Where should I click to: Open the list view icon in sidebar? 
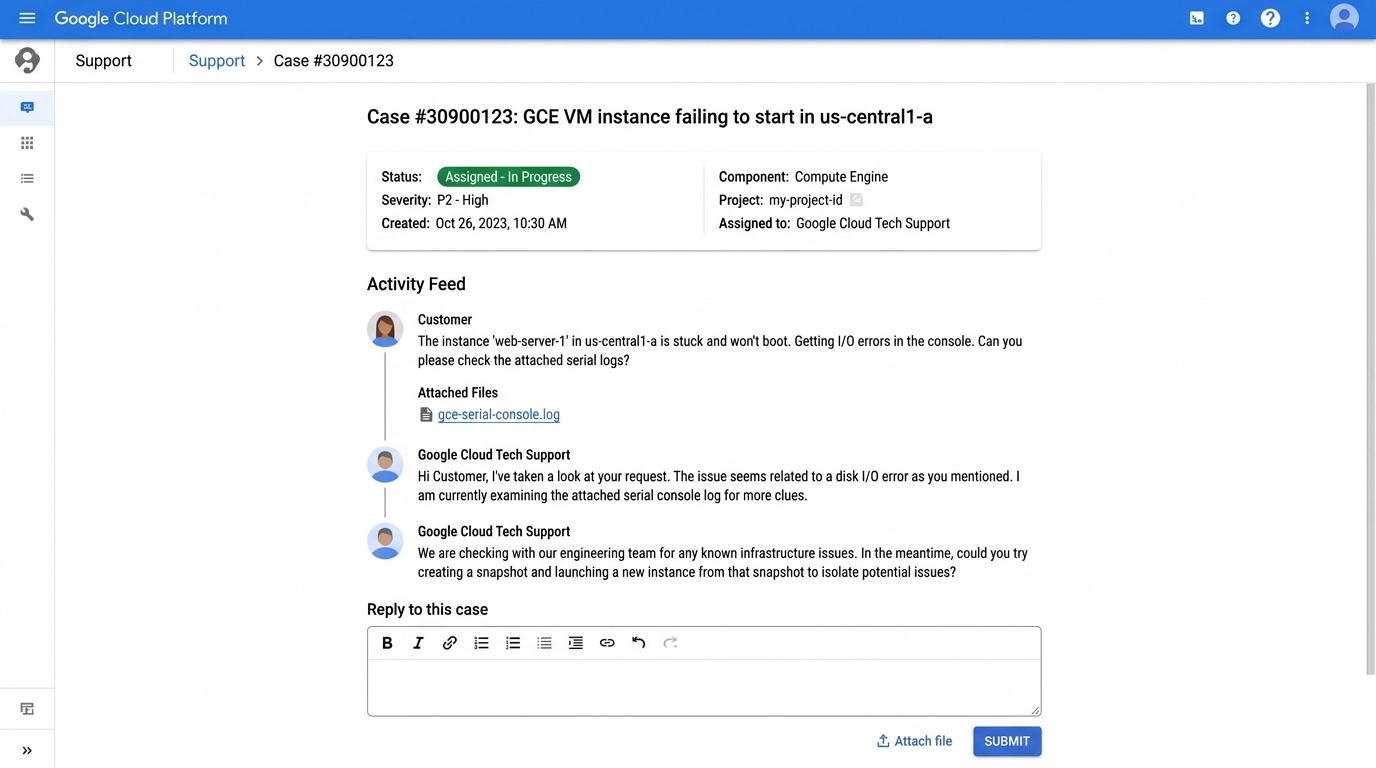[x=27, y=178]
